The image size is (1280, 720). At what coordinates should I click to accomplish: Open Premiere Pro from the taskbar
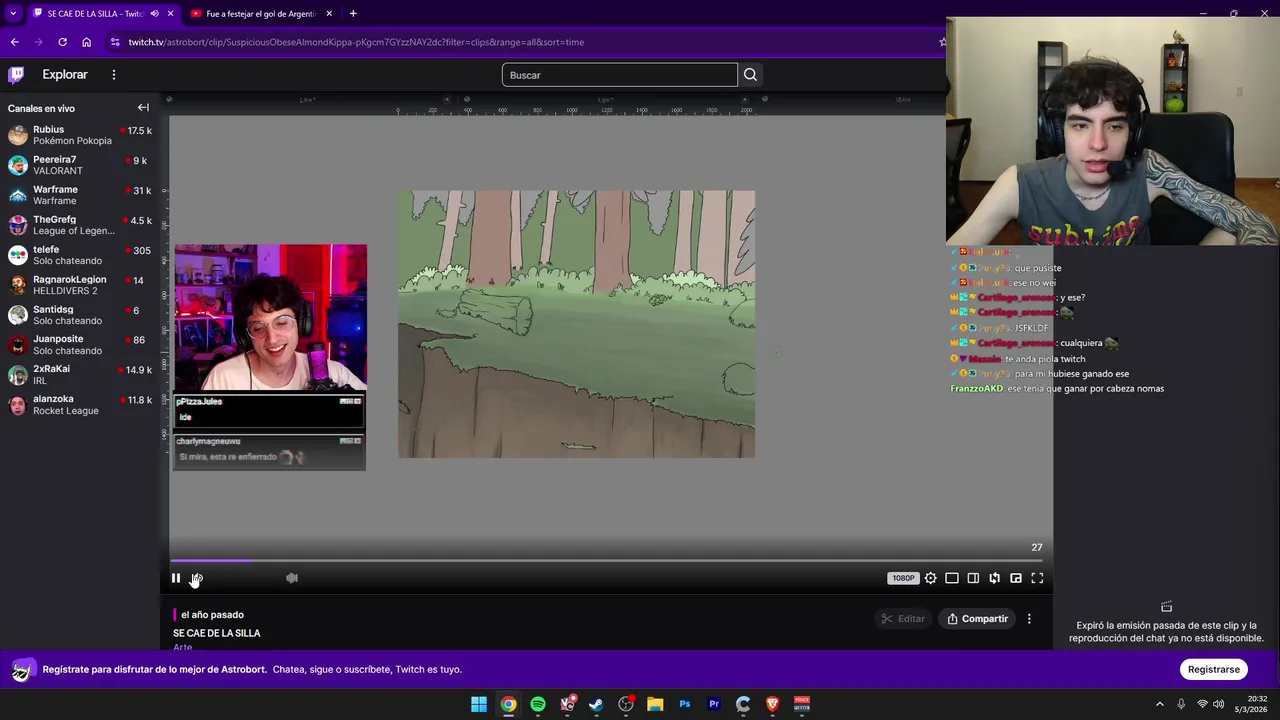(x=714, y=704)
